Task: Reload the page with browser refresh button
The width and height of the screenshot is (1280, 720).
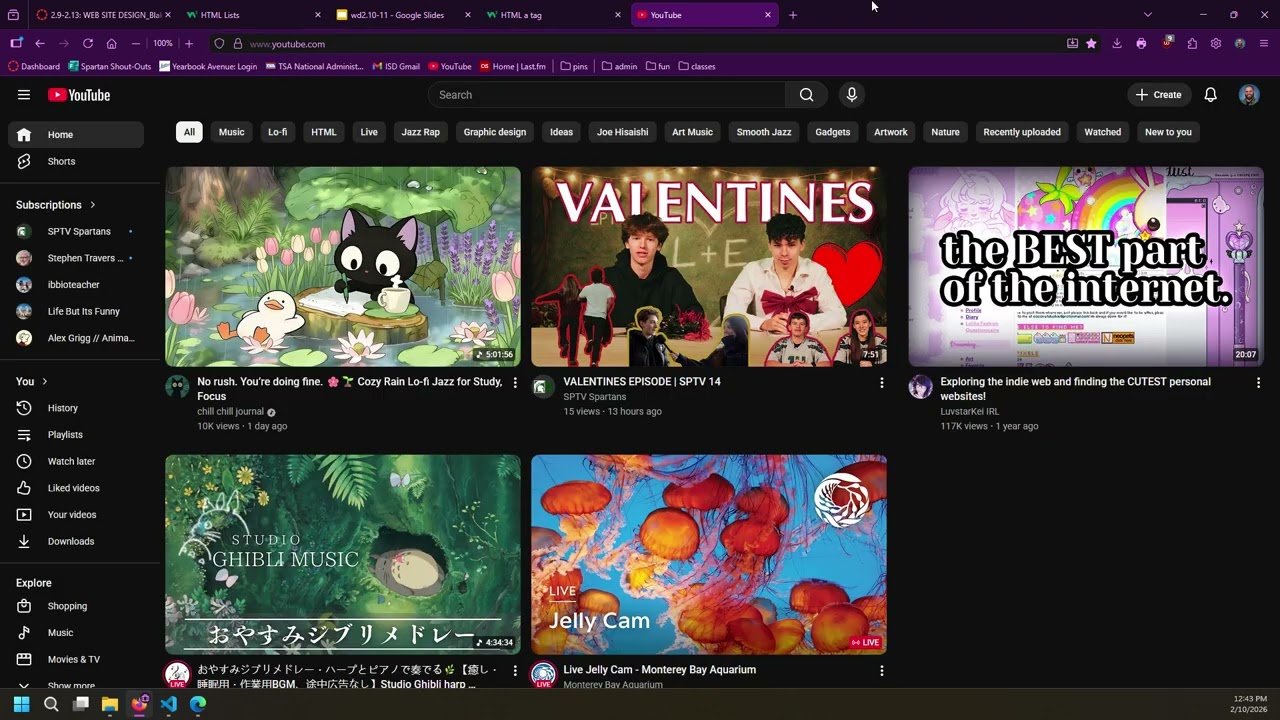Action: click(x=88, y=44)
